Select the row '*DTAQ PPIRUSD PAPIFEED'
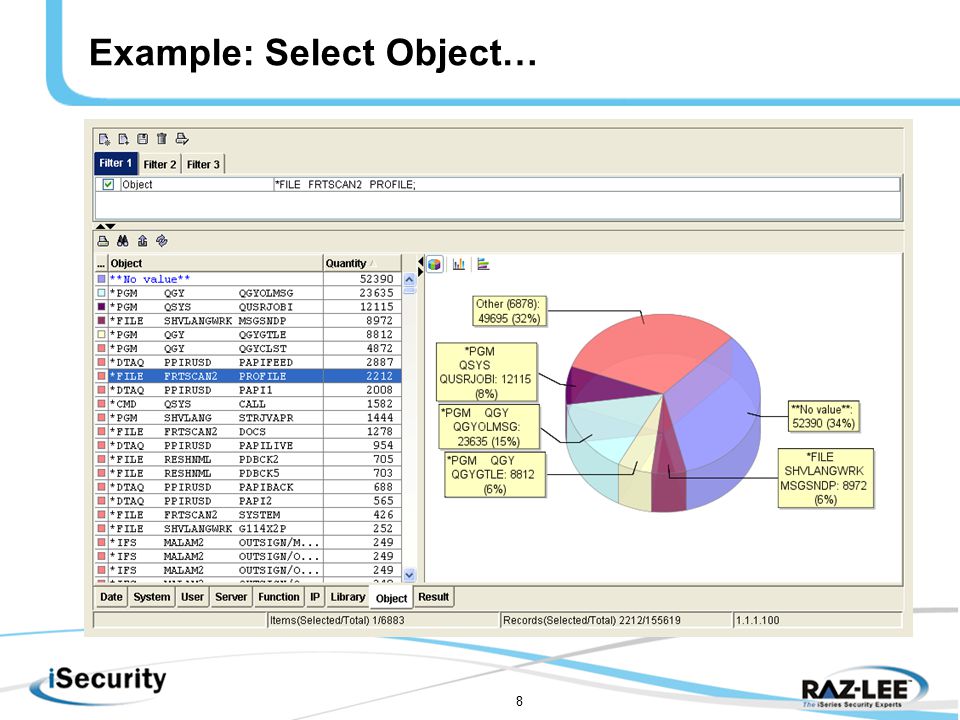This screenshot has height=720, width=960. pyautogui.click(x=248, y=362)
